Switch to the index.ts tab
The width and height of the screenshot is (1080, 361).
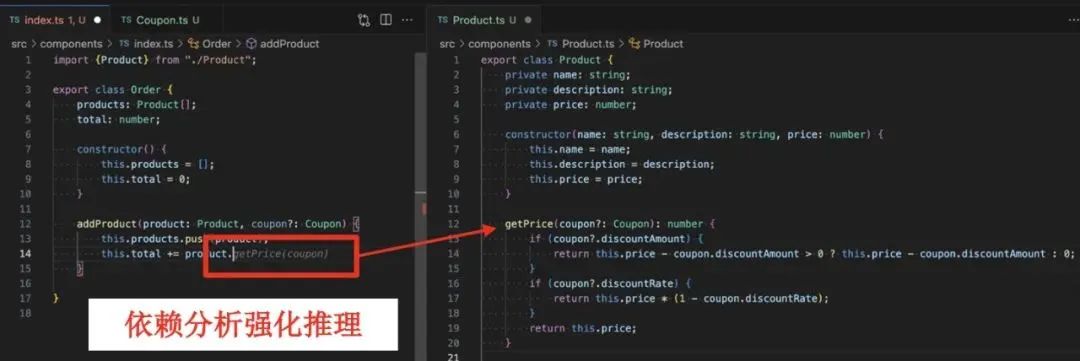[54, 20]
